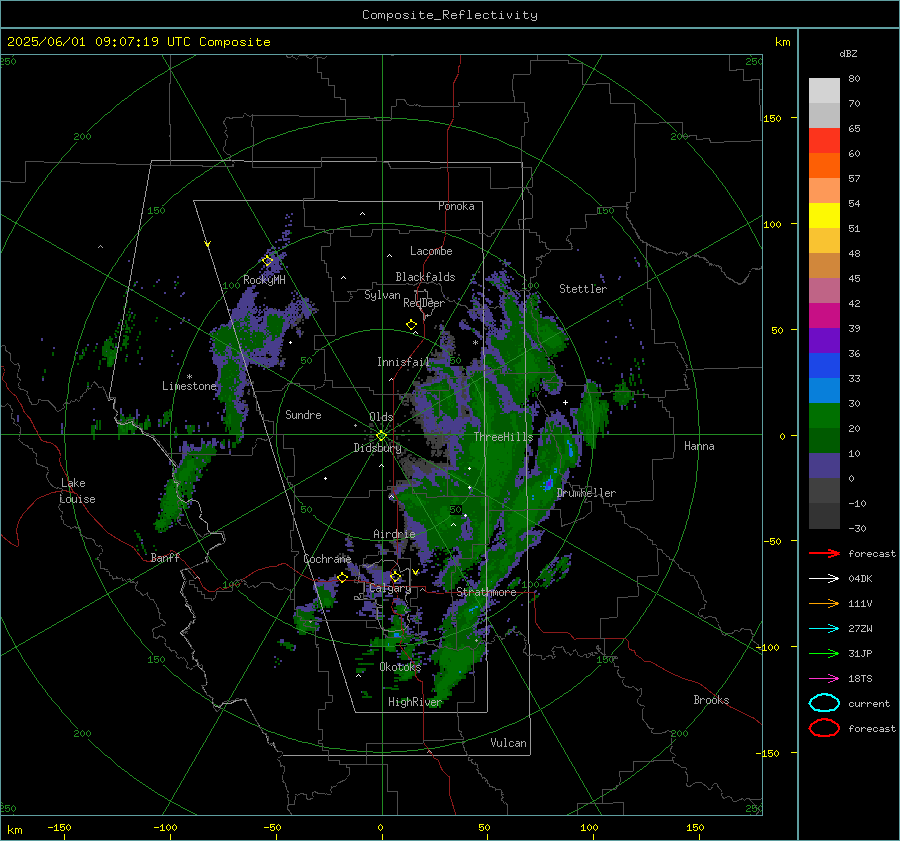The height and width of the screenshot is (841, 900).
Task: Click the Okotoks map label
Action: coord(400,667)
